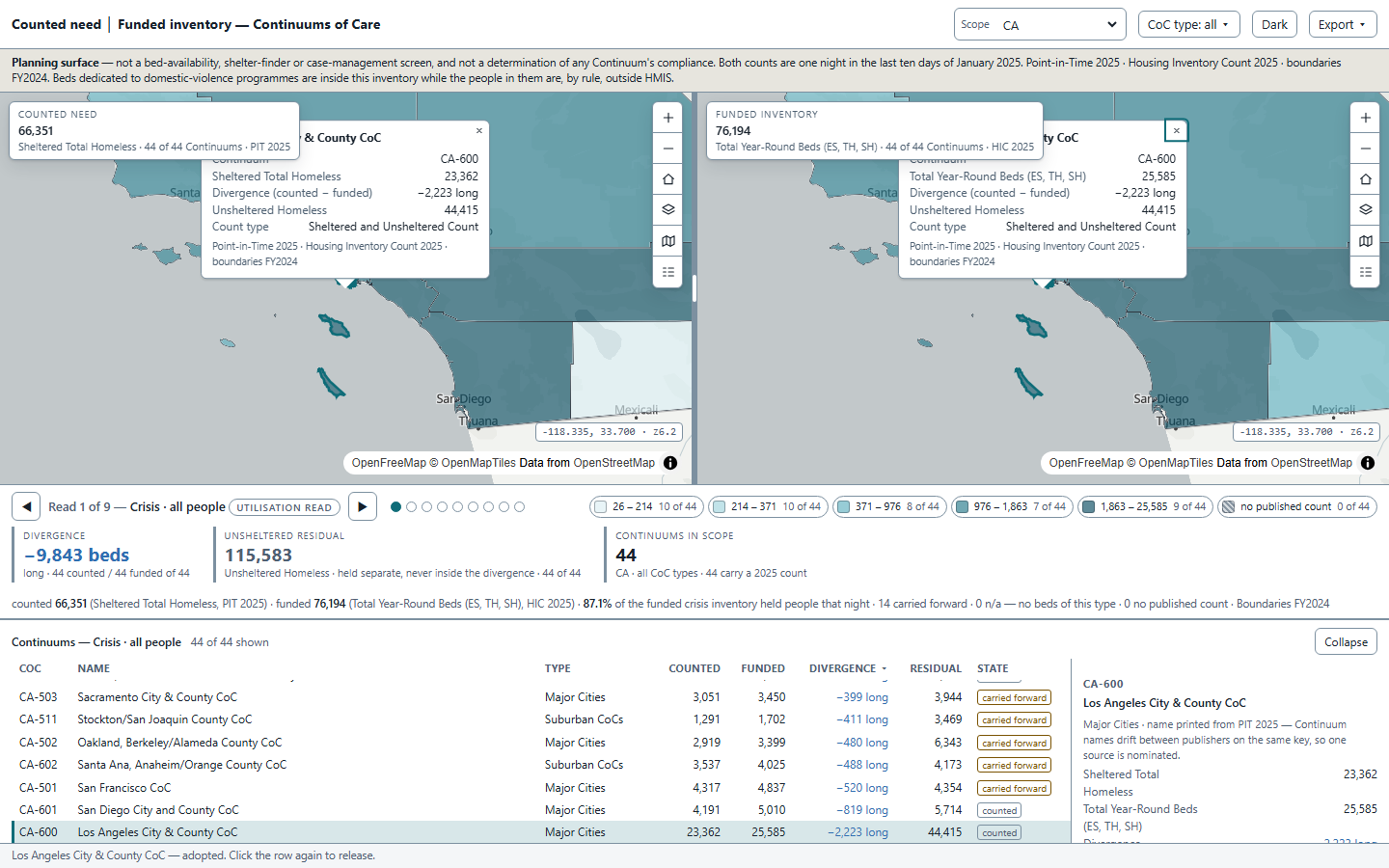1389x868 pixels.
Task: Jump to read 9 dot
Action: (520, 506)
